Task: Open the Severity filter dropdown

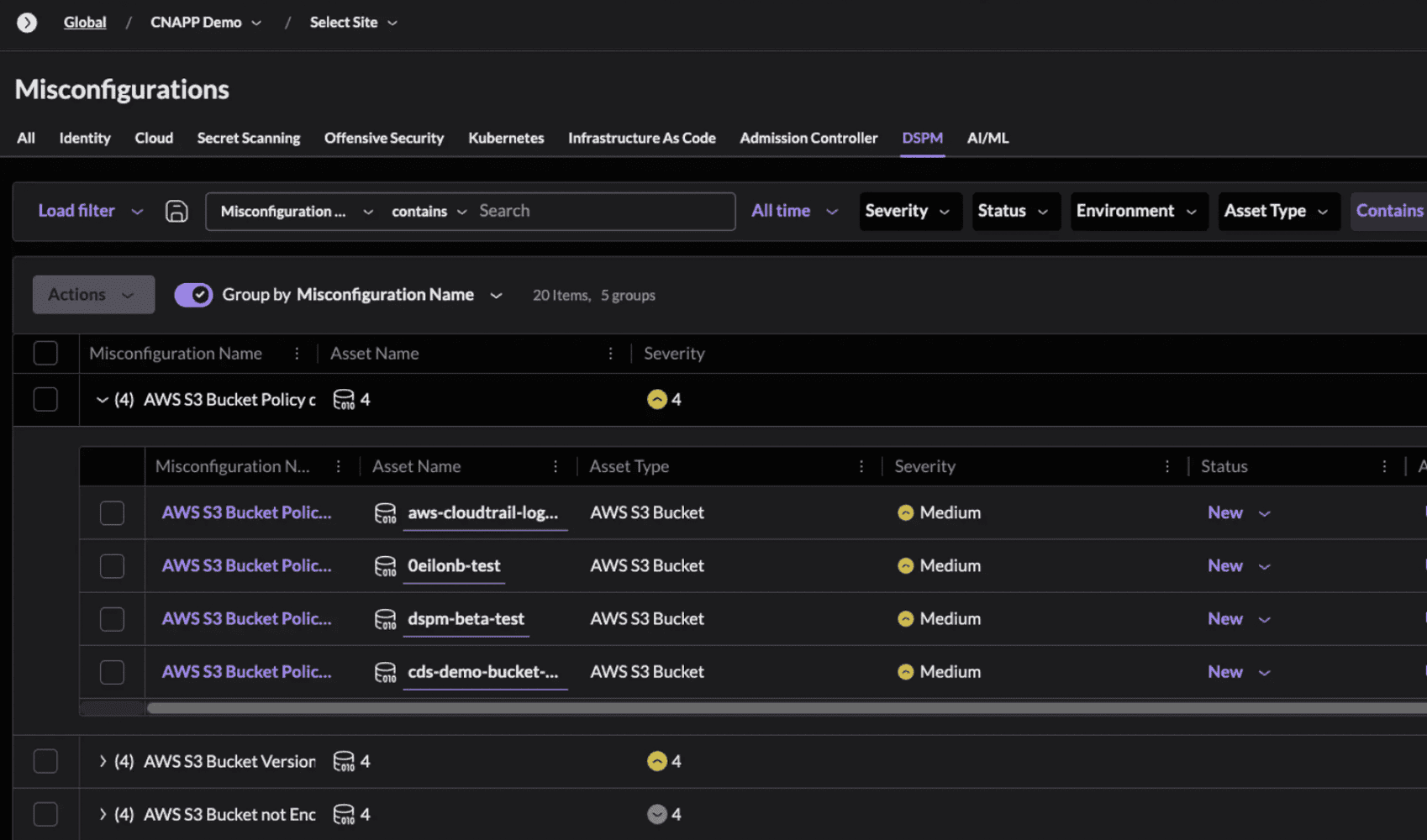Action: pos(910,211)
